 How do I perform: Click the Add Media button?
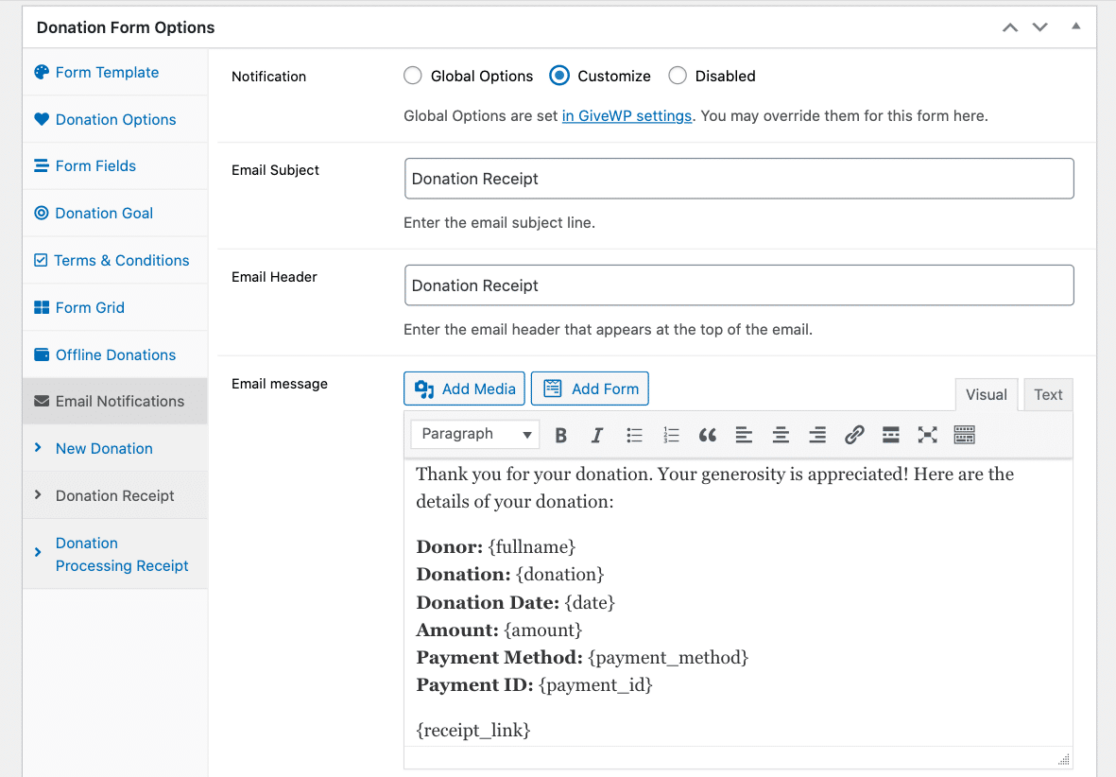tap(464, 388)
